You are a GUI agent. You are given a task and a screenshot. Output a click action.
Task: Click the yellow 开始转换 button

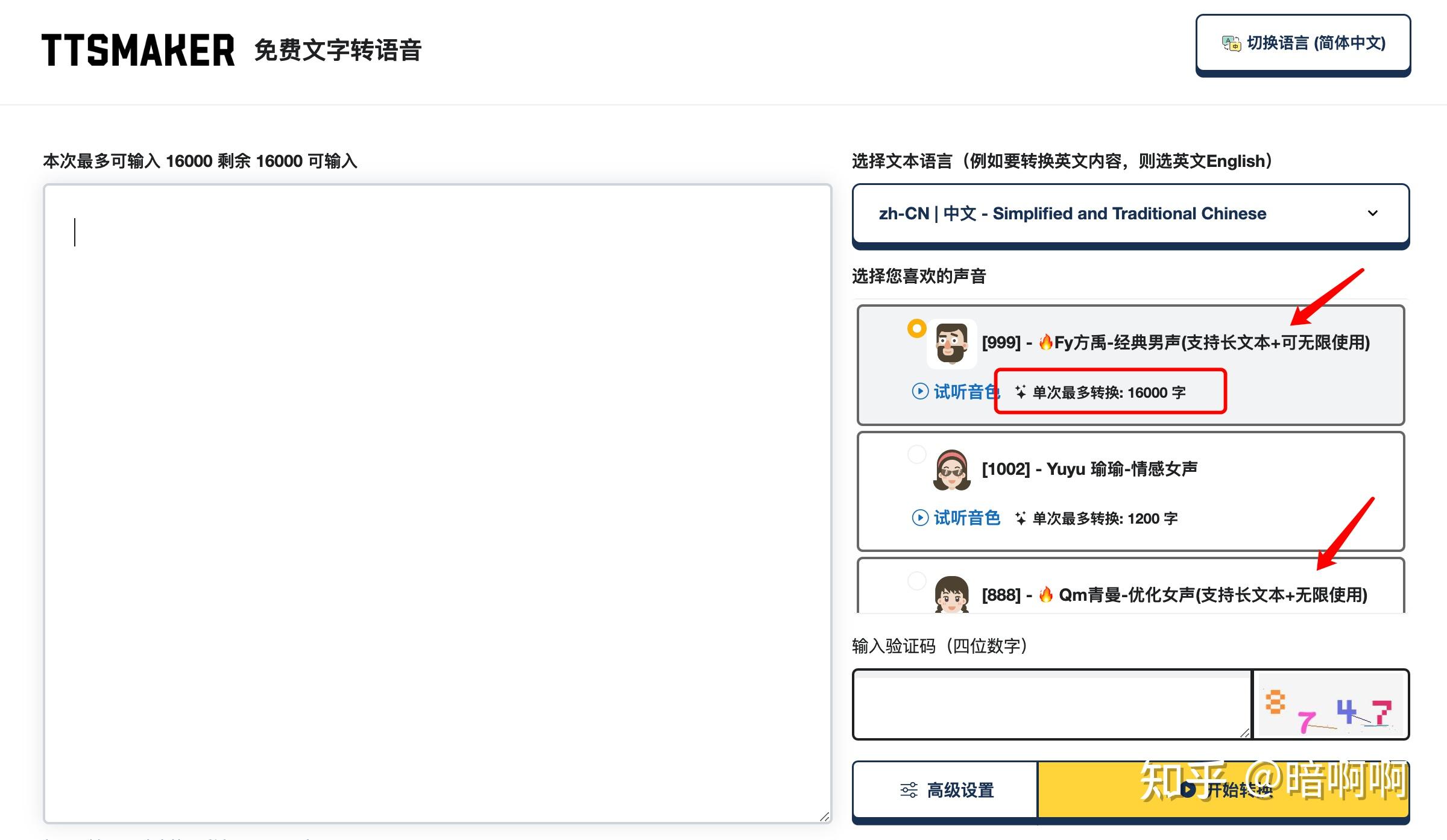[x=1223, y=789]
